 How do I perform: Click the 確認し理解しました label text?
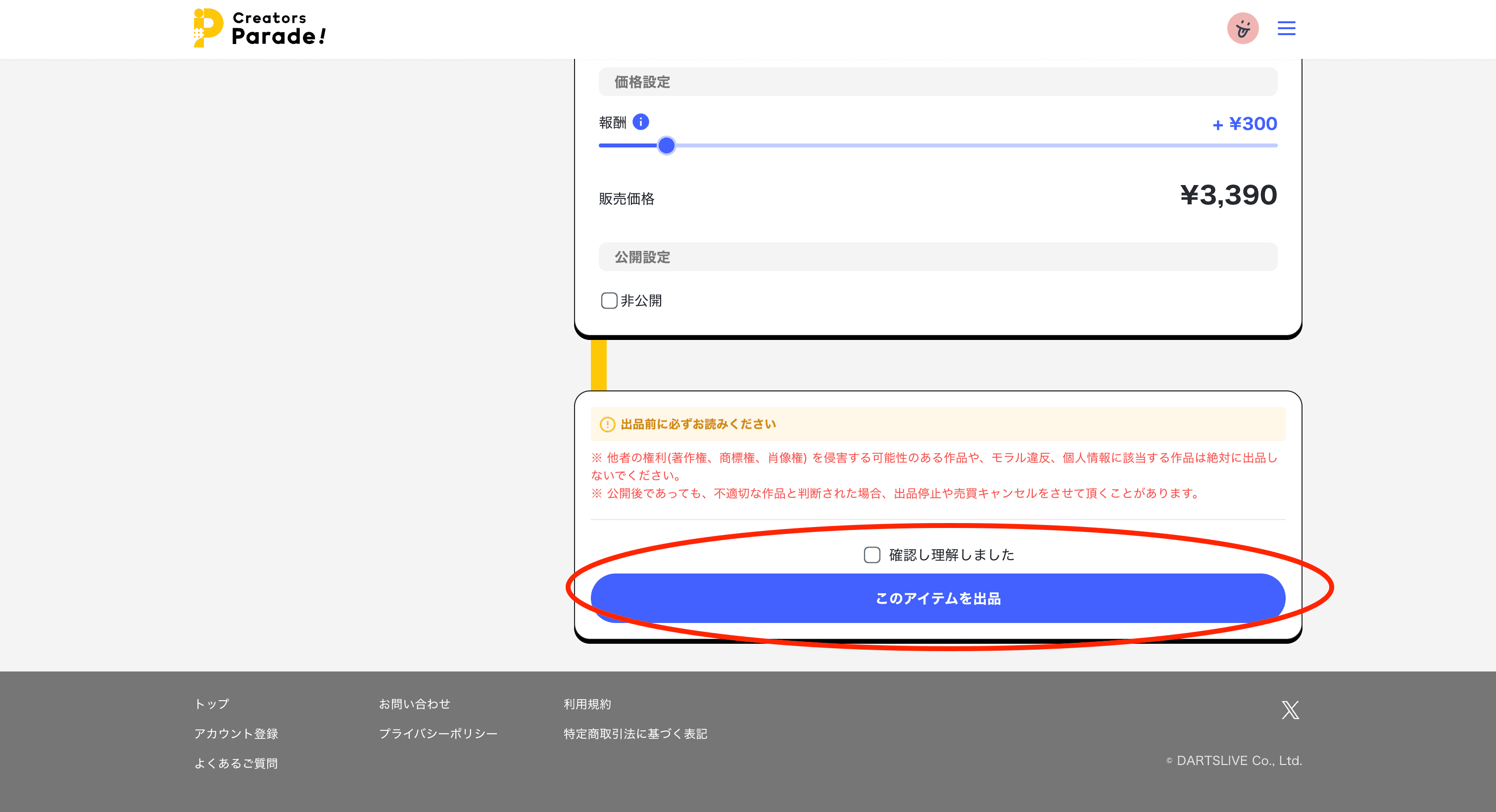coord(951,555)
